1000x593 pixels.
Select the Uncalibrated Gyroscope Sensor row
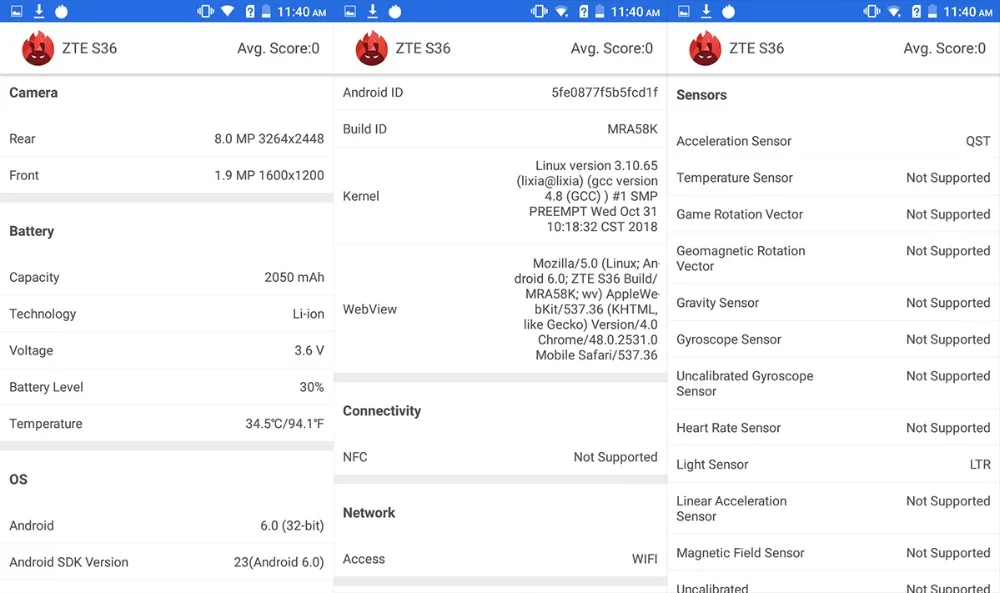pos(834,383)
